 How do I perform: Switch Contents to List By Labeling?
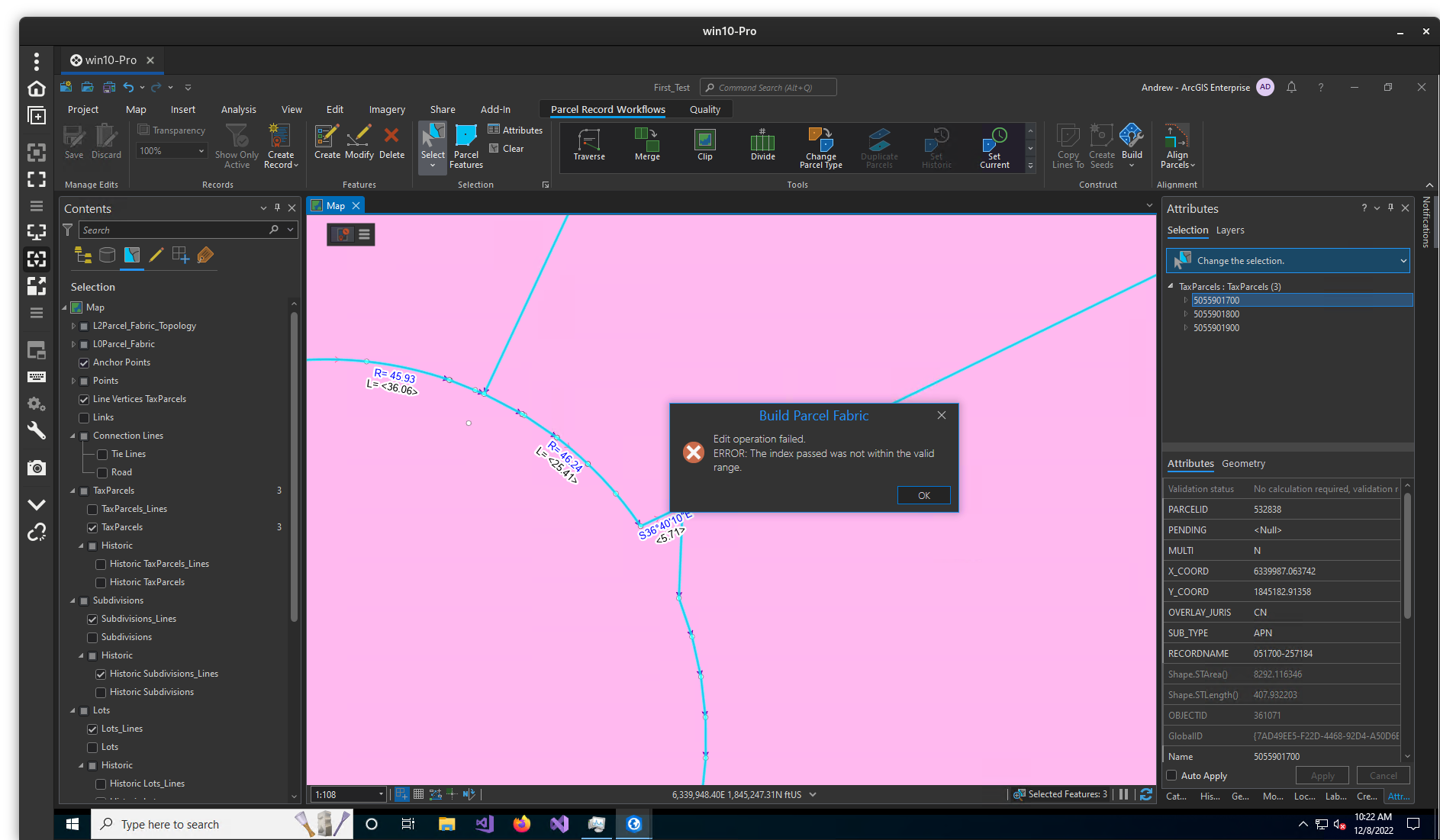click(205, 256)
